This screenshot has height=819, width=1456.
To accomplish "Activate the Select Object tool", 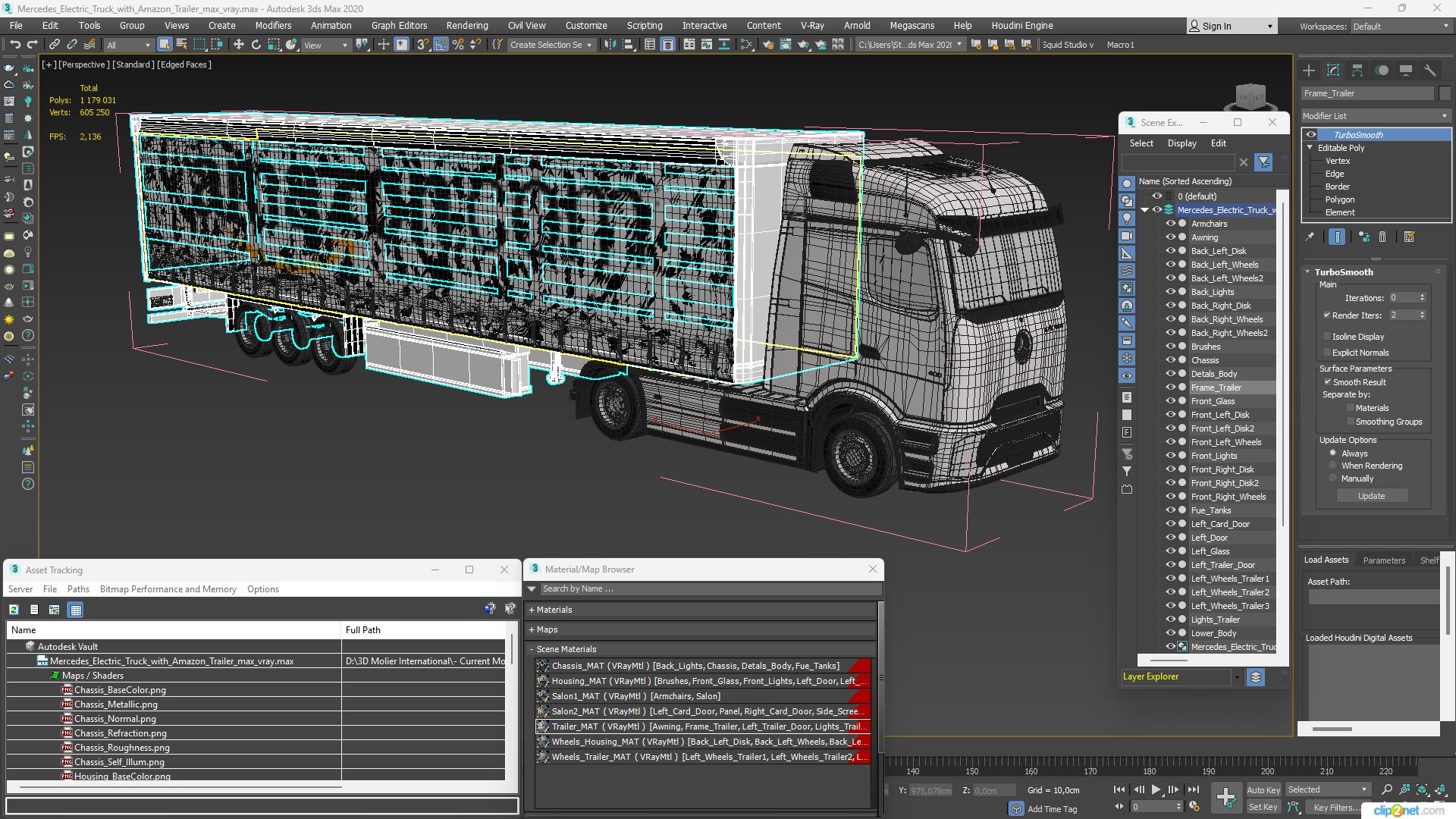I will click(164, 45).
